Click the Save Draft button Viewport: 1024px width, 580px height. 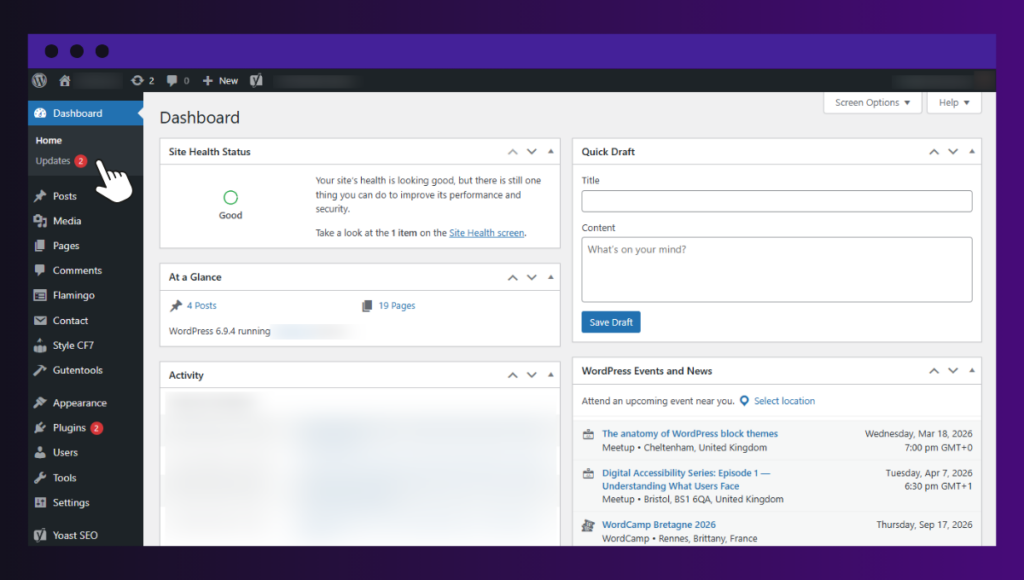click(x=610, y=321)
